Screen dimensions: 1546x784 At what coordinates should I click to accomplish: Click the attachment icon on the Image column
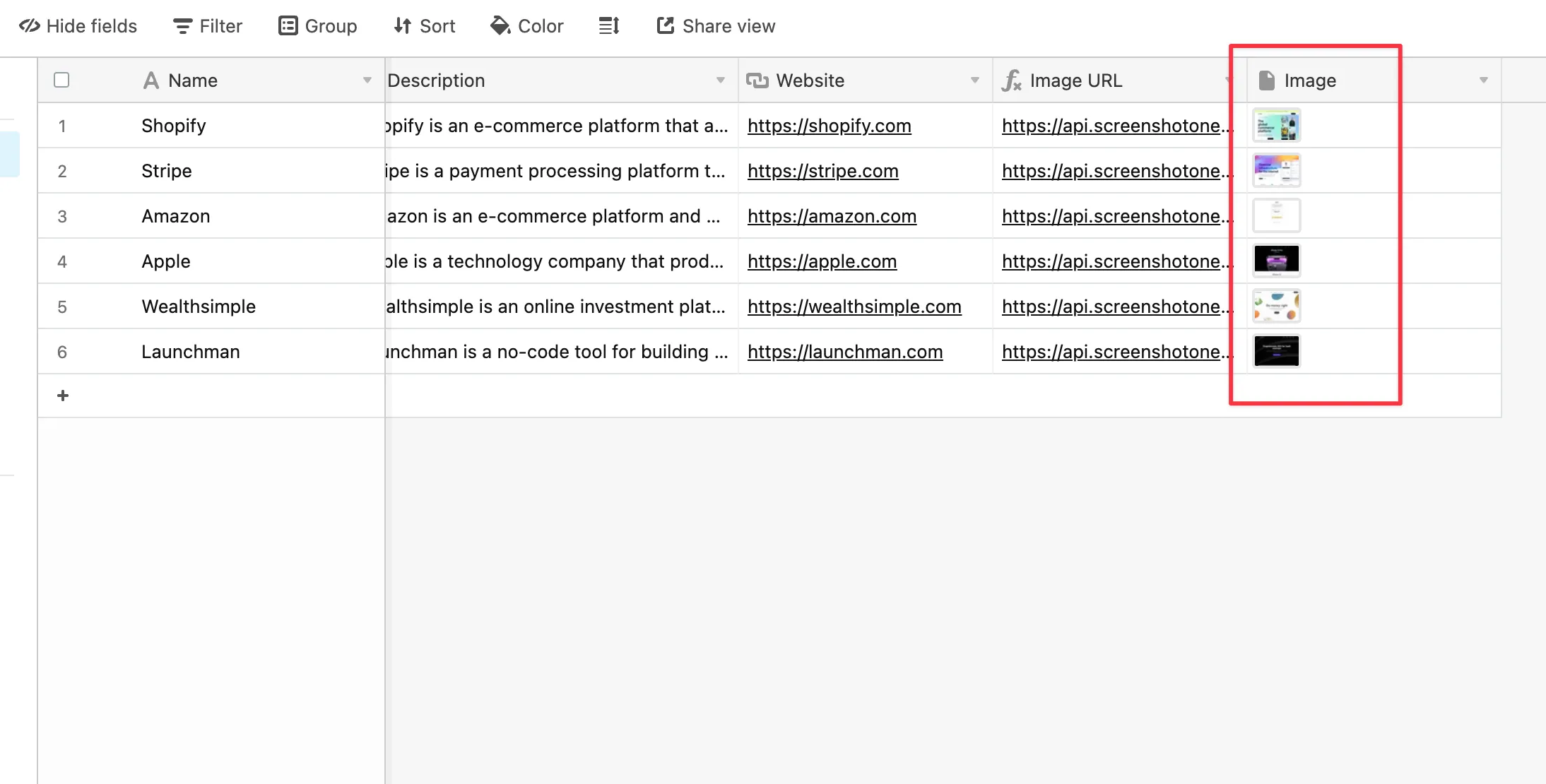pyautogui.click(x=1267, y=80)
